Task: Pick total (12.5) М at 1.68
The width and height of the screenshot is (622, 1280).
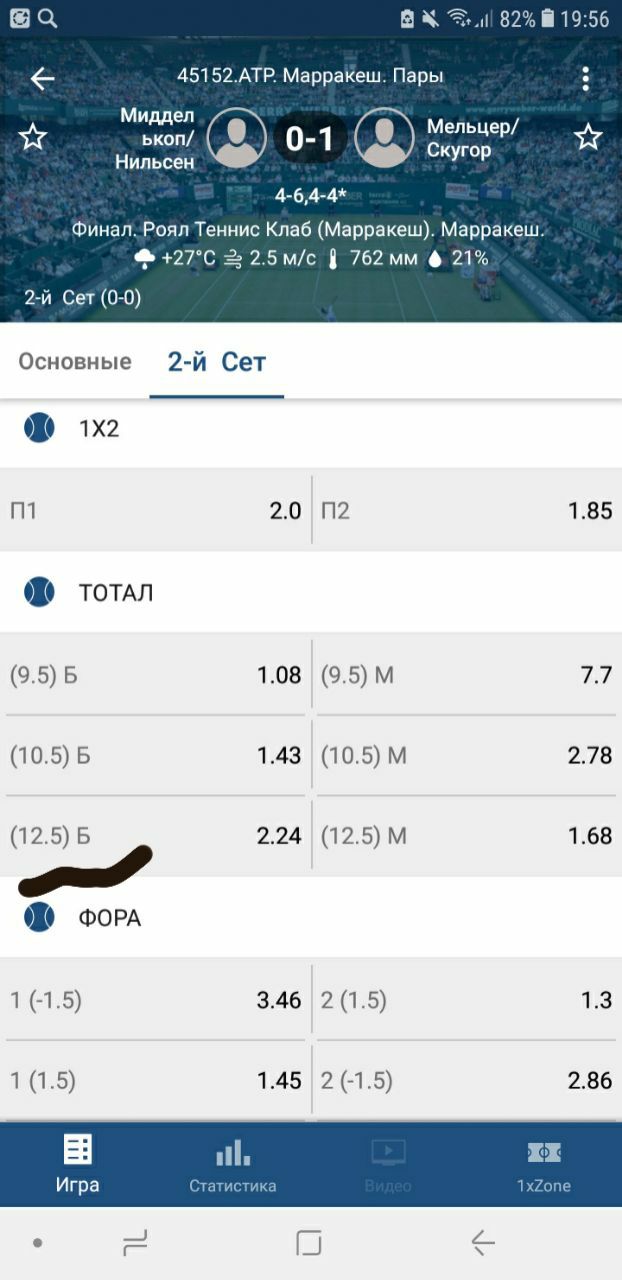Action: (466, 835)
